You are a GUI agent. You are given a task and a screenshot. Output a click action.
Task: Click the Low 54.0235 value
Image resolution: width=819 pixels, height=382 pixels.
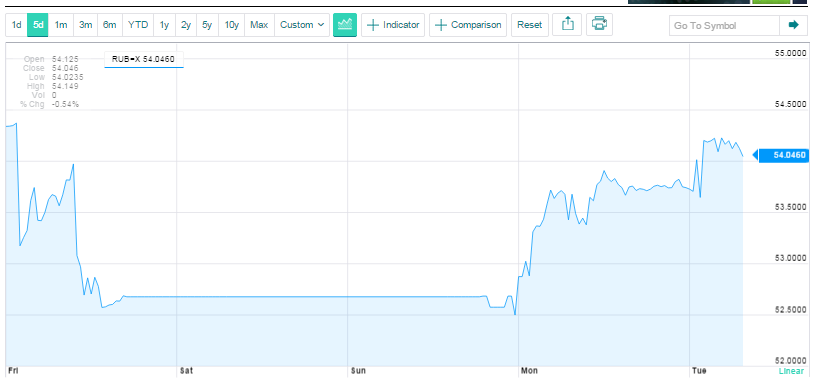[68, 77]
